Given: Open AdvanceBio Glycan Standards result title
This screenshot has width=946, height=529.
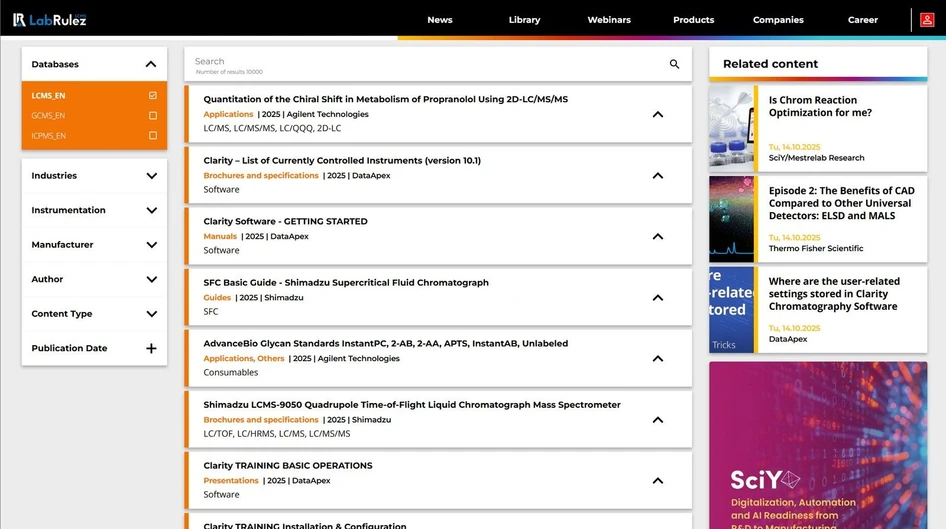Looking at the screenshot, I should coord(386,343).
